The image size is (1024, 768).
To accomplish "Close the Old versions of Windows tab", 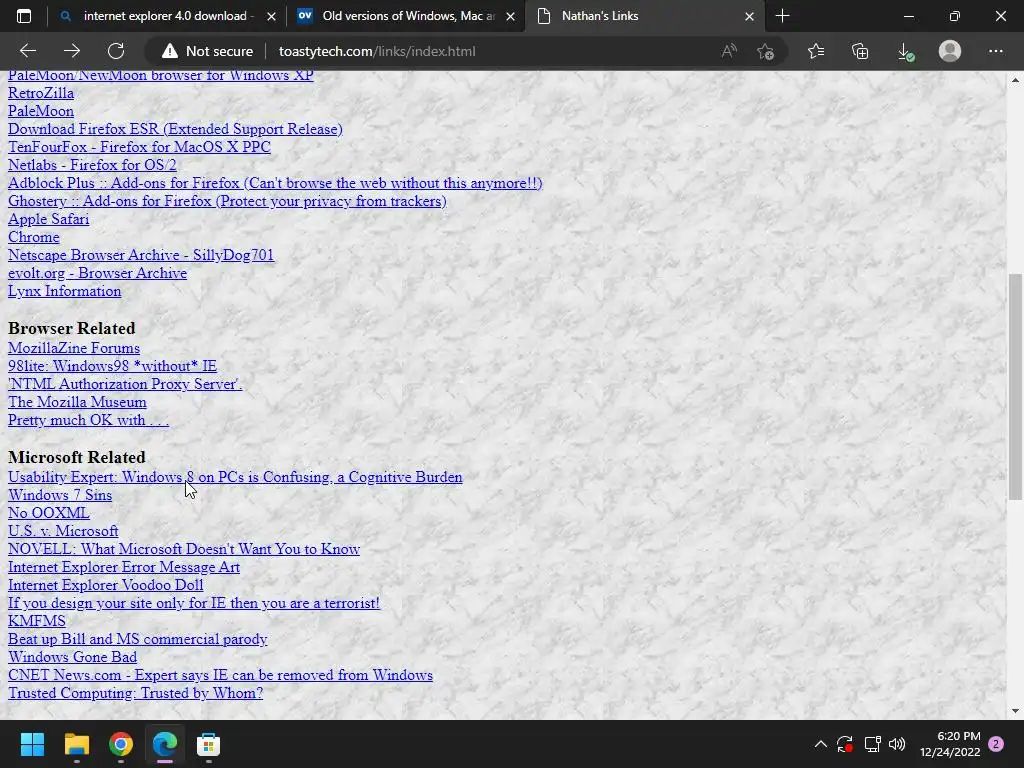I will [x=511, y=16].
